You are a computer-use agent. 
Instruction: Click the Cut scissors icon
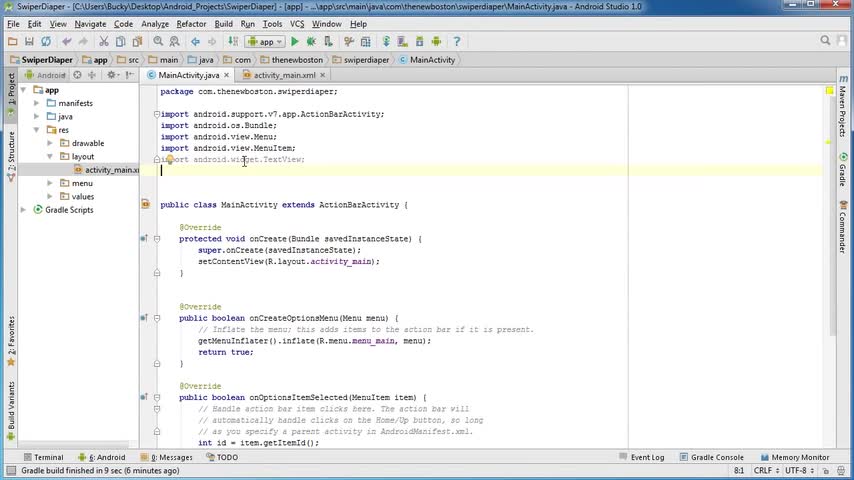pyautogui.click(x=103, y=41)
